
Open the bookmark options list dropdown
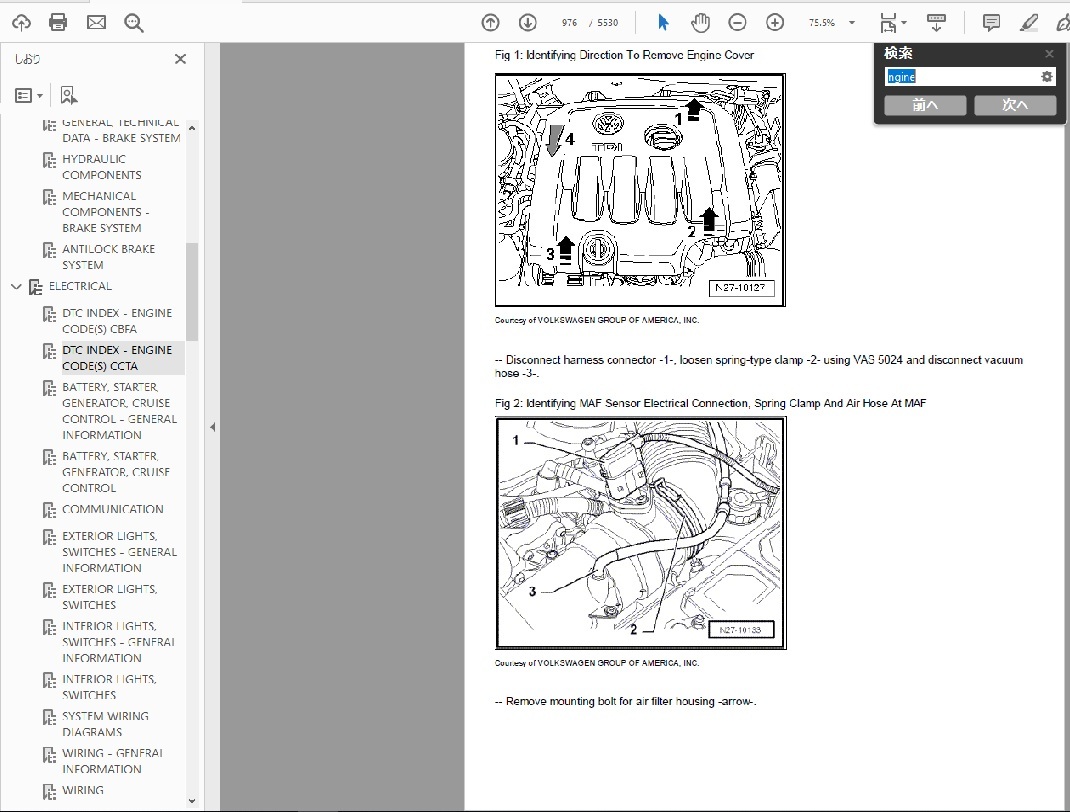(x=29, y=96)
